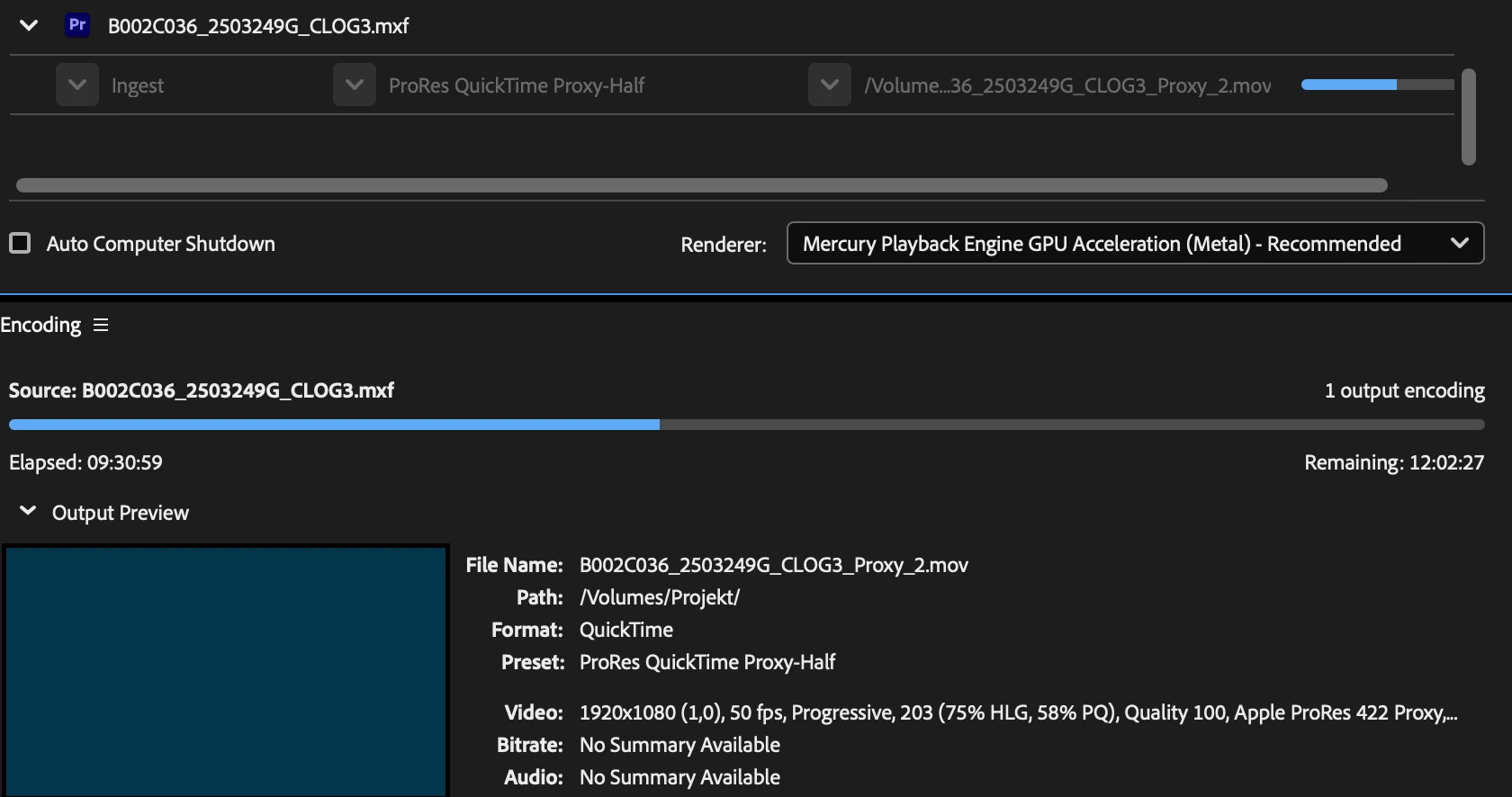This screenshot has height=797, width=1512.
Task: Click the queue horizontal scrollbar
Action: (x=702, y=185)
